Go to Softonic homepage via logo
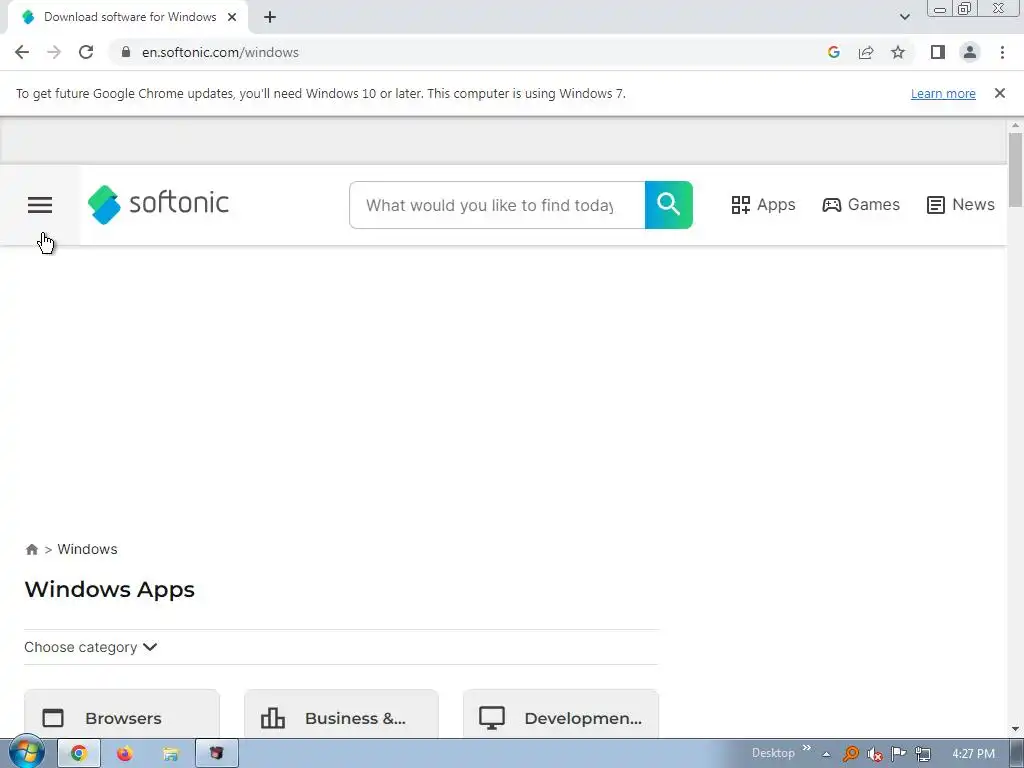Image resolution: width=1024 pixels, height=768 pixels. click(x=159, y=204)
